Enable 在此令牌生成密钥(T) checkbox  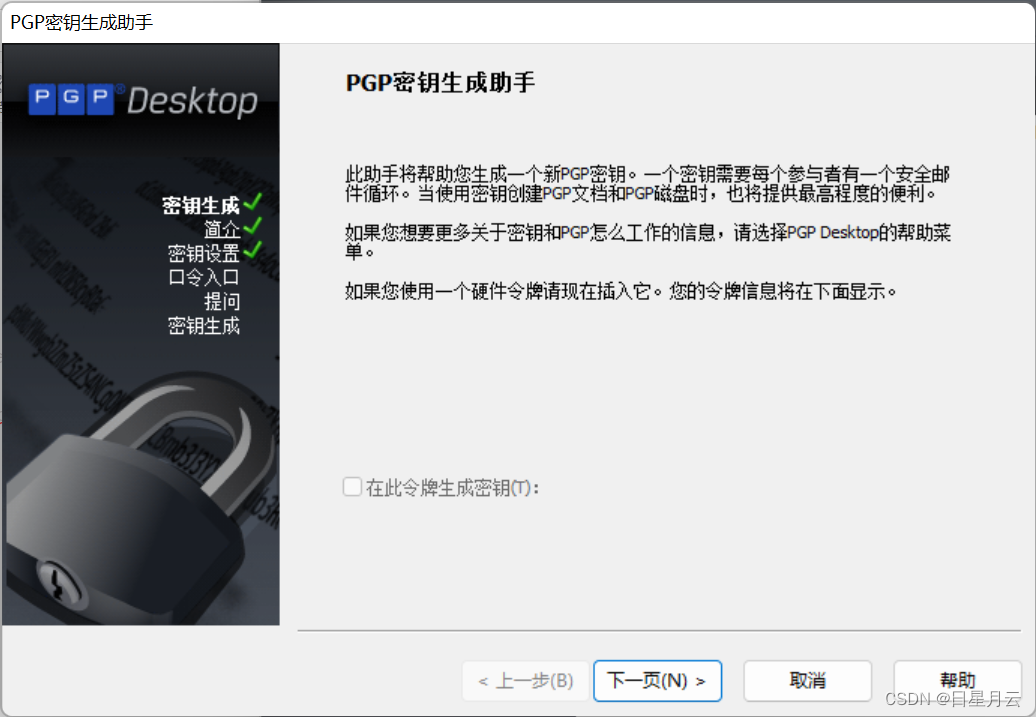(x=352, y=486)
